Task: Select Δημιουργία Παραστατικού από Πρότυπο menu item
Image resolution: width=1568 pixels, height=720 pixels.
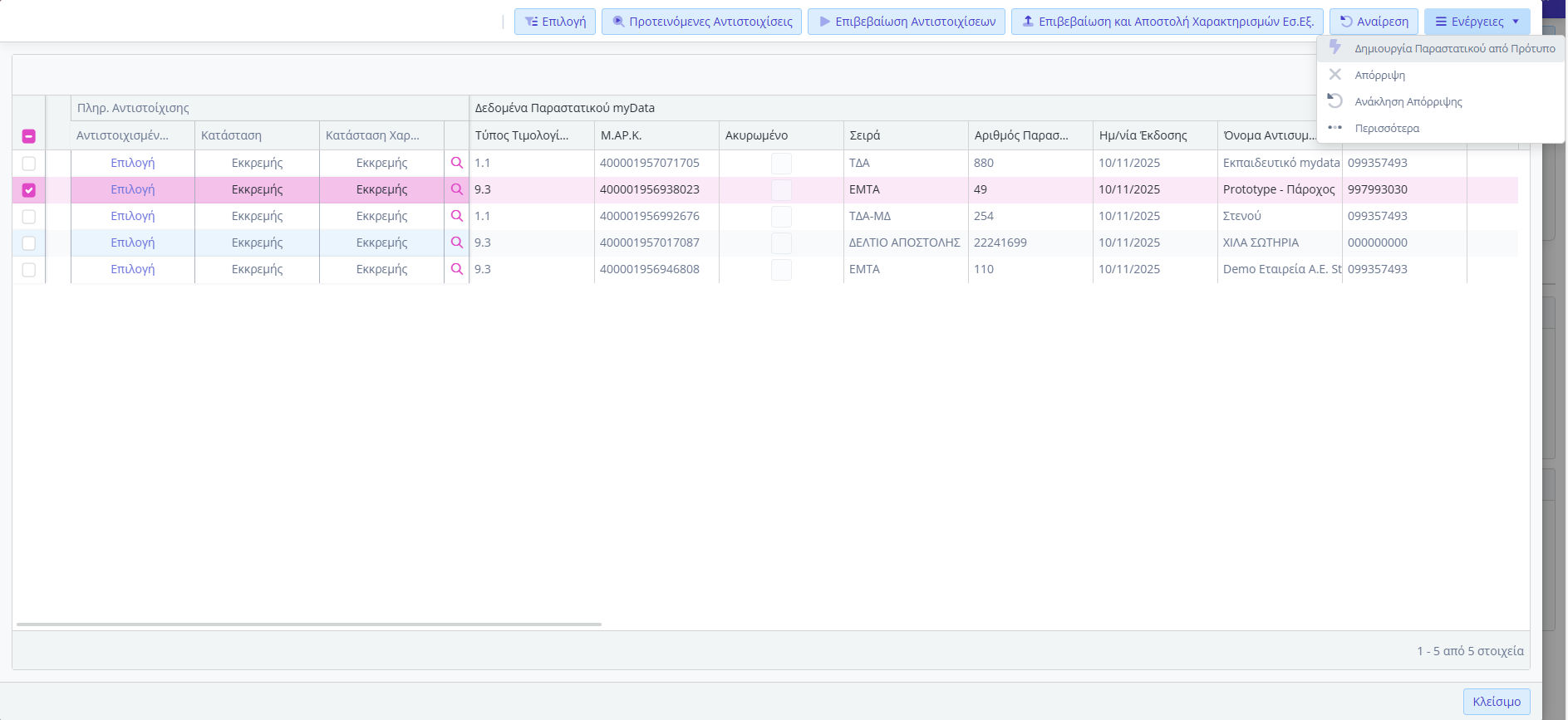Action: pos(1454,49)
